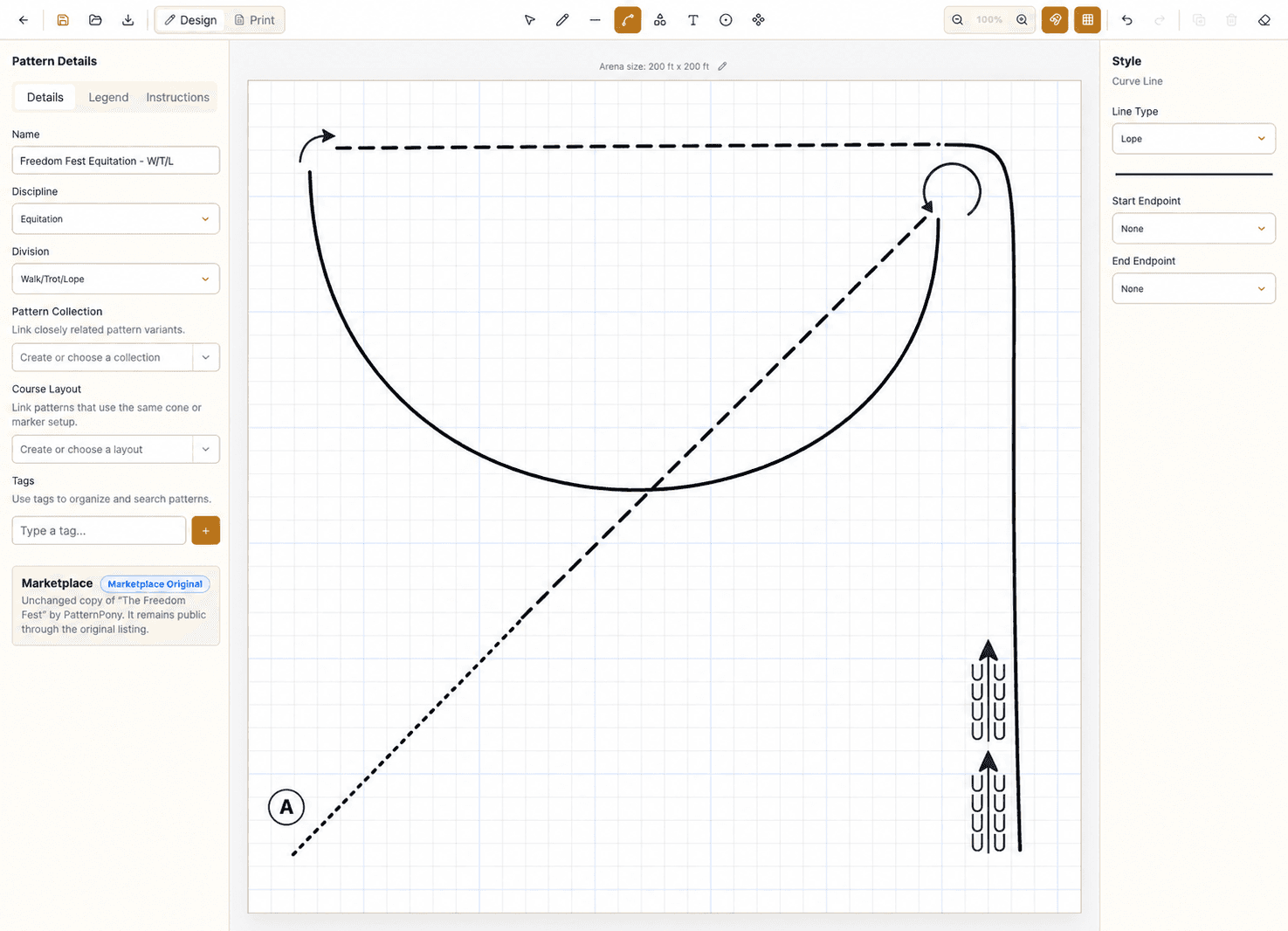
Task: Download the pattern via download icon
Action: point(128,20)
